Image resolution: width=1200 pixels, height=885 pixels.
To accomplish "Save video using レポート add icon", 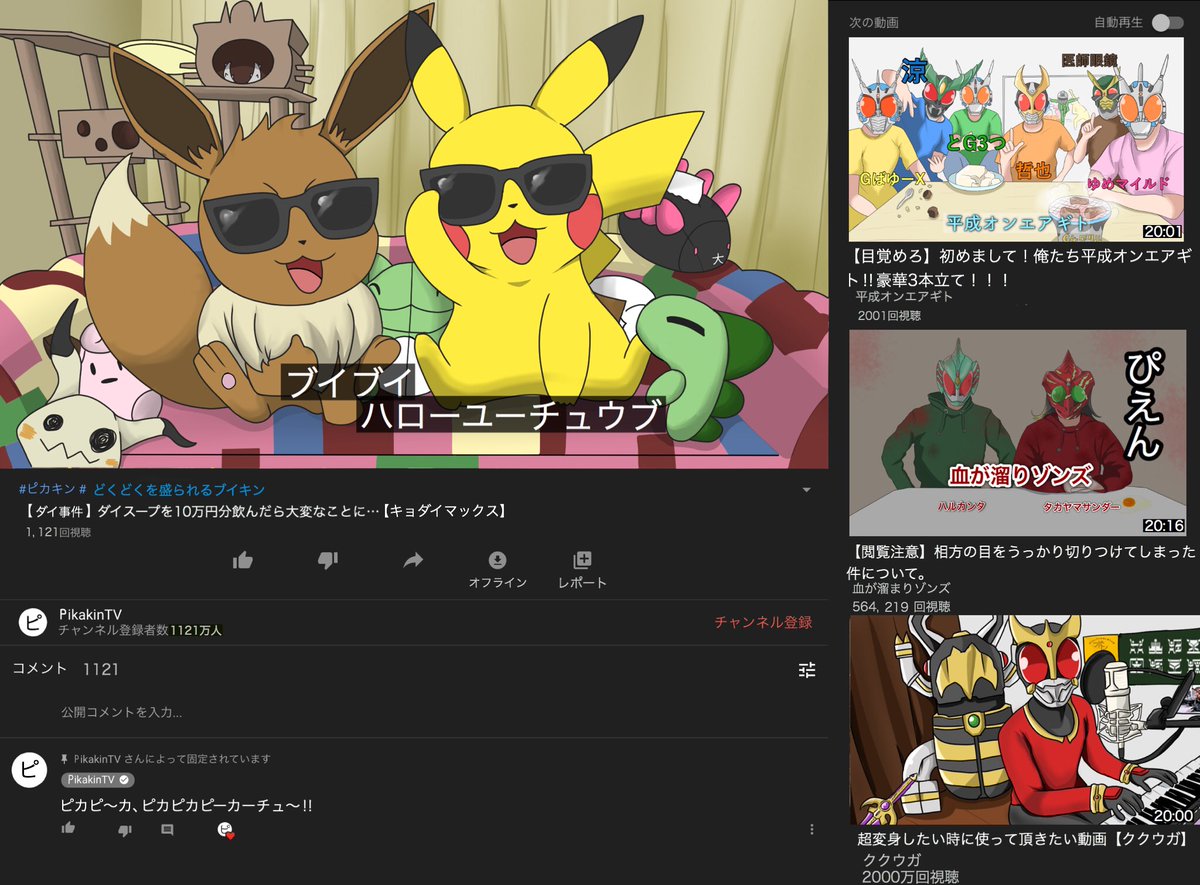I will pyautogui.click(x=582, y=569).
